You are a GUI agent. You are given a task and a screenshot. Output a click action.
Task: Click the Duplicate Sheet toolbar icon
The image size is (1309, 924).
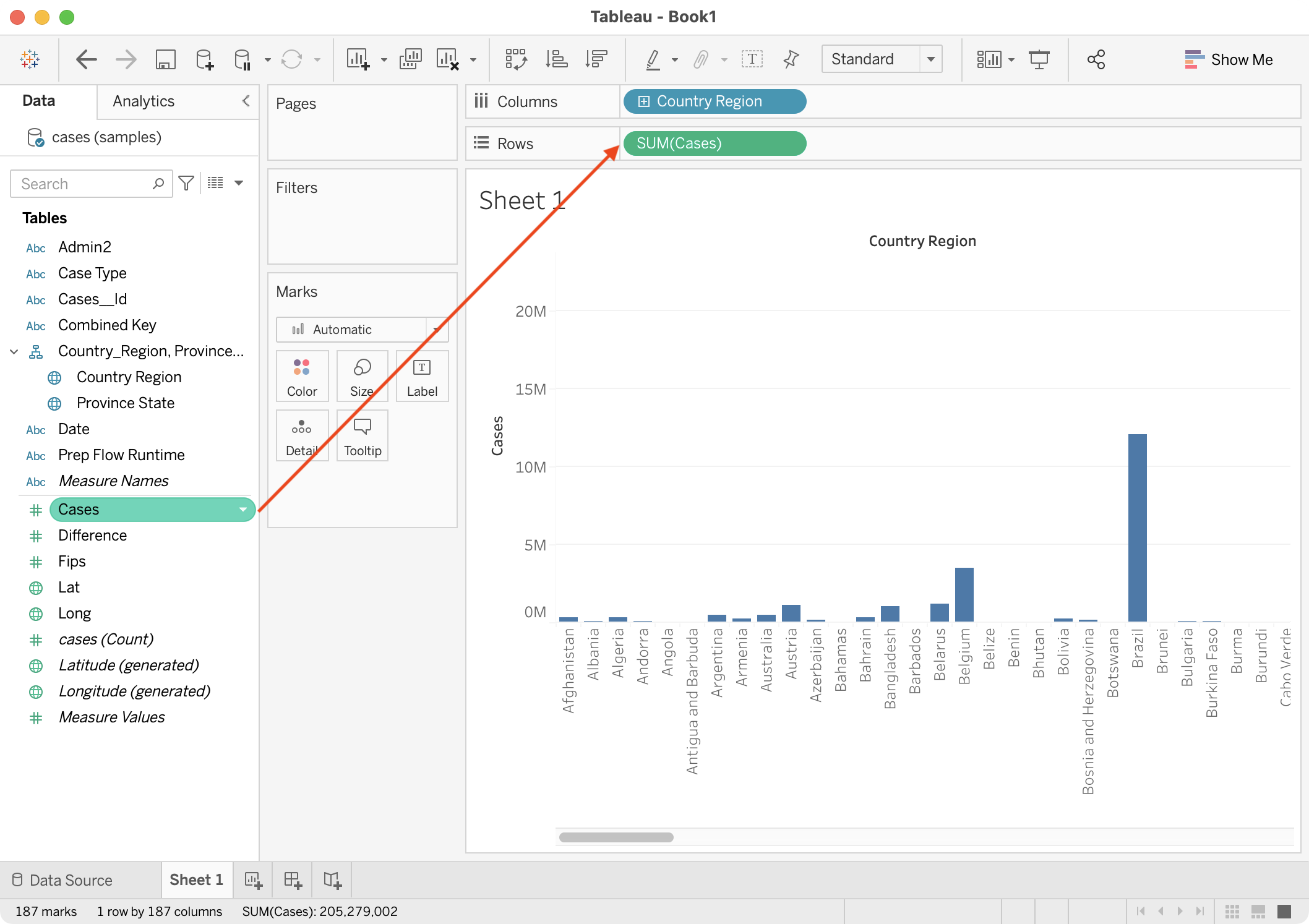410,59
